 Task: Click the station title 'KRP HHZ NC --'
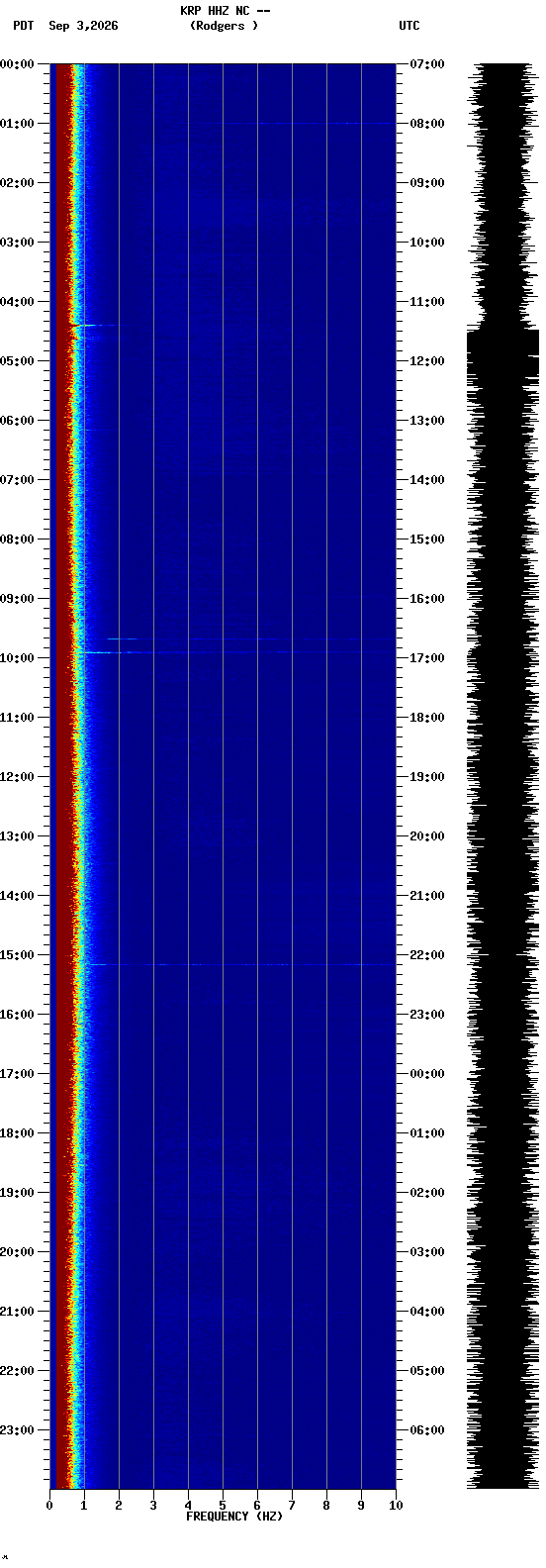[x=226, y=11]
